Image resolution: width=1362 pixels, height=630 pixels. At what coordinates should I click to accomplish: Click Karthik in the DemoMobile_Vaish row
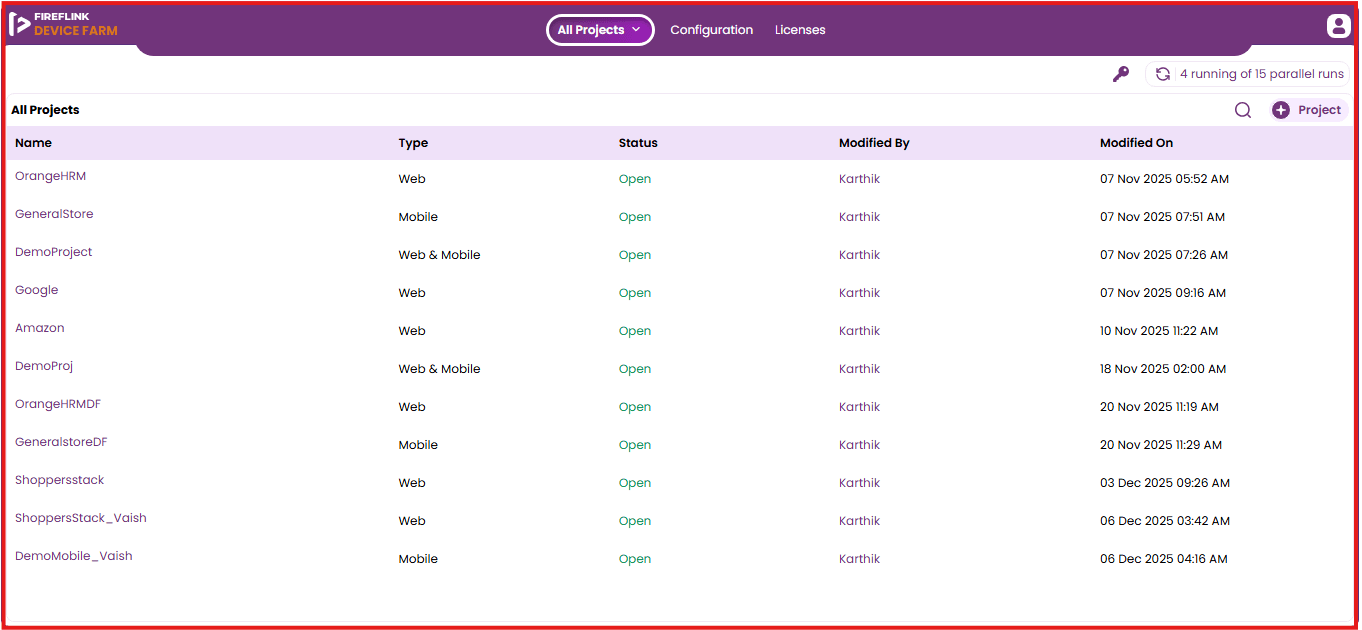(860, 559)
